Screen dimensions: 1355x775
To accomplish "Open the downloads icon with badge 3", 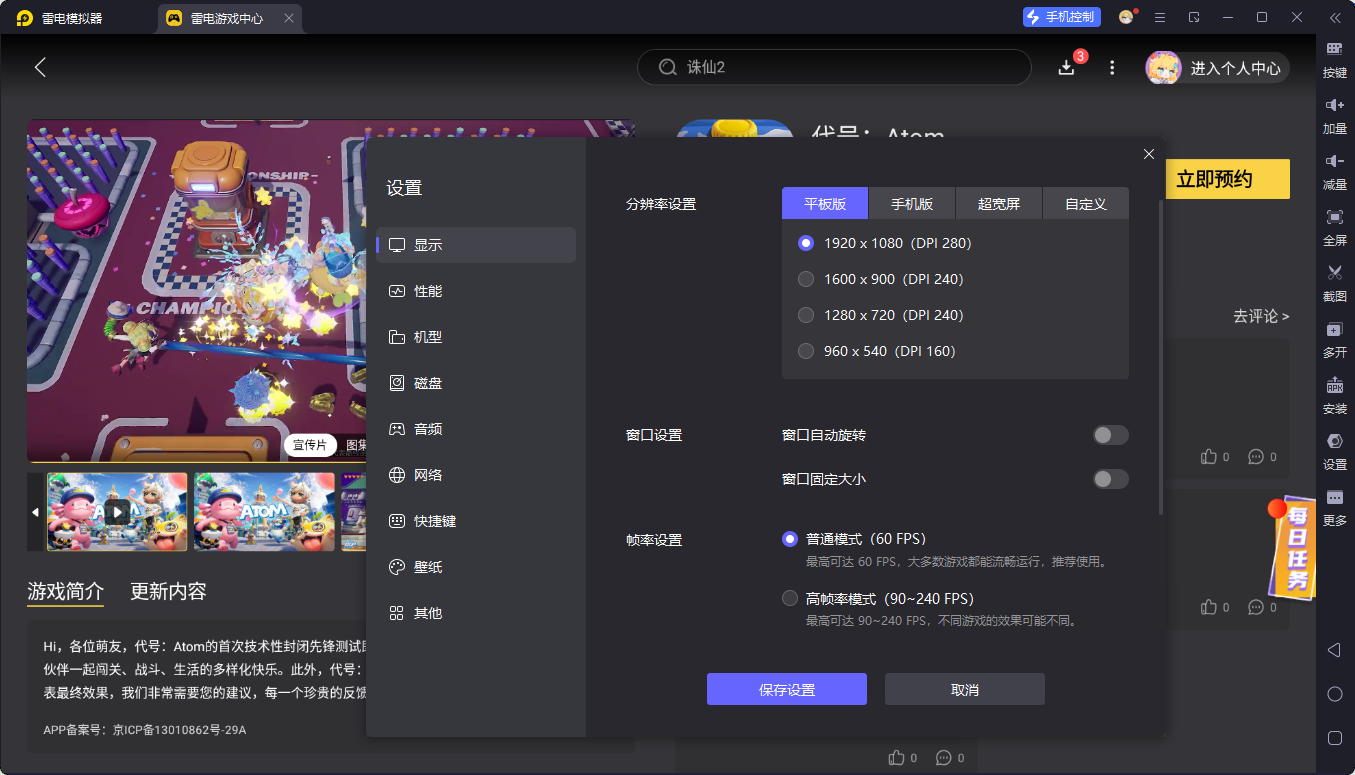I will pos(1067,67).
